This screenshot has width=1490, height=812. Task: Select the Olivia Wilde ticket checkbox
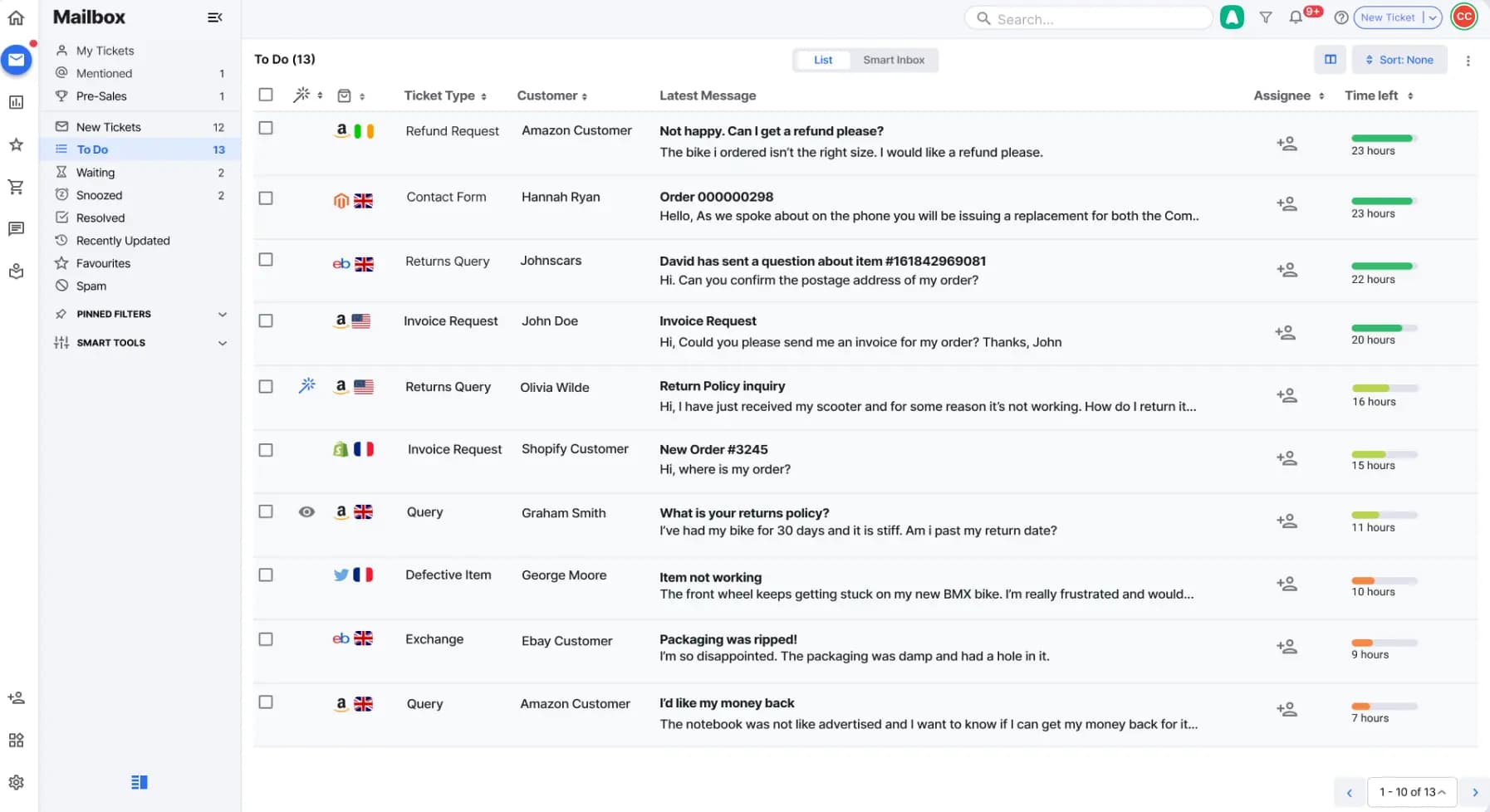click(x=266, y=387)
